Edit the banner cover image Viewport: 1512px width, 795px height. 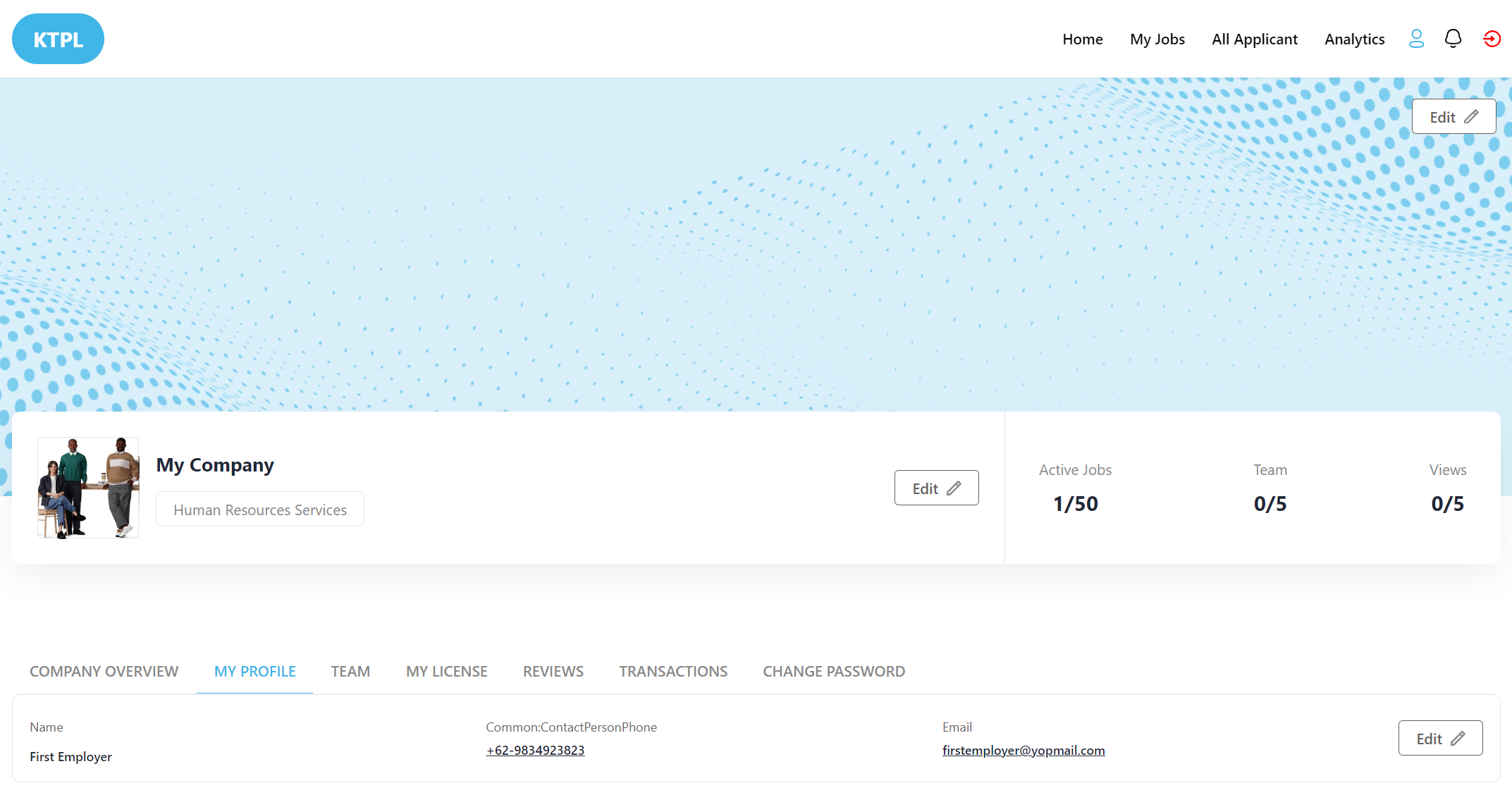click(x=1453, y=117)
